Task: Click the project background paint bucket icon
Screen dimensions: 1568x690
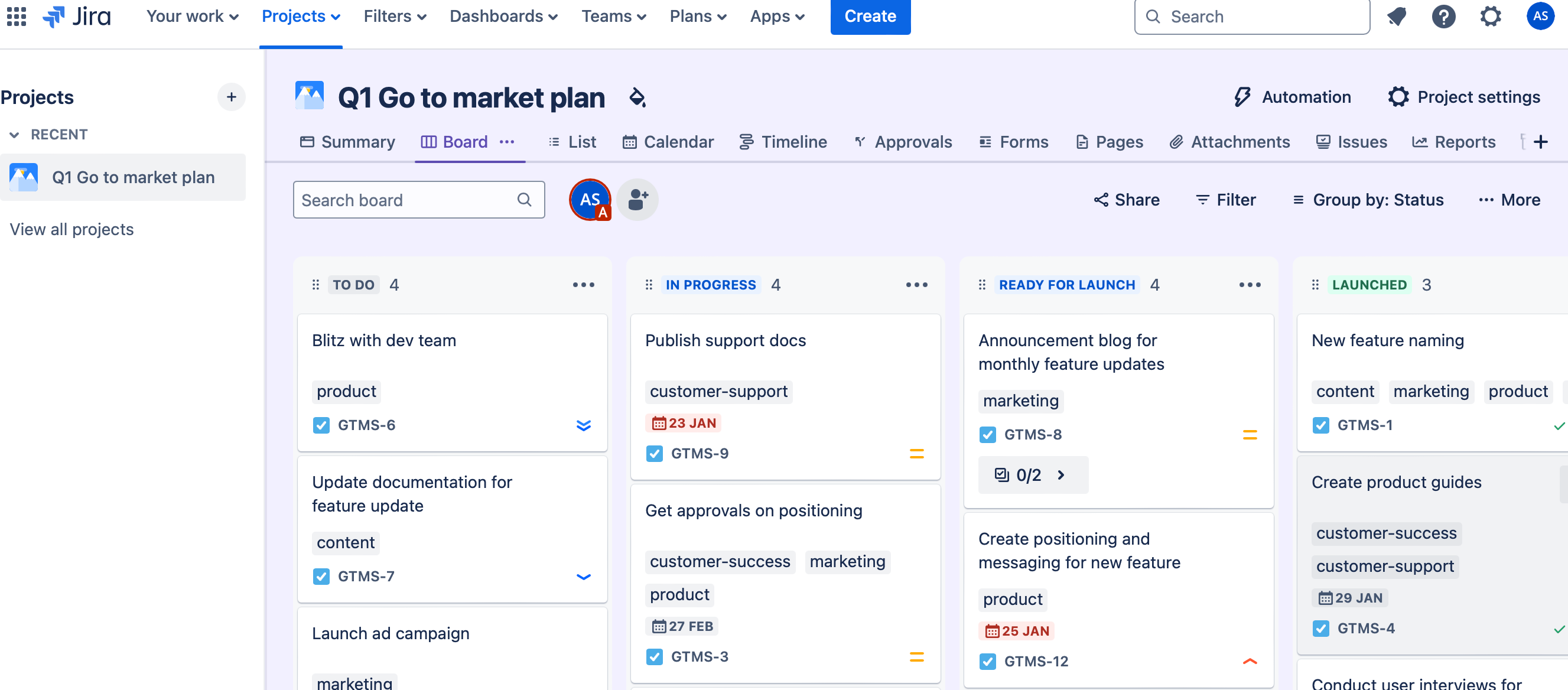Action: (637, 97)
